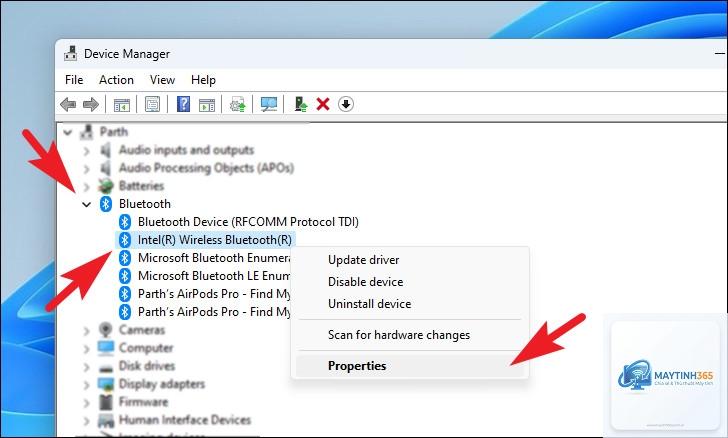The width and height of the screenshot is (728, 438).
Task: Collapse the Parth root node chevron
Action: pos(68,132)
